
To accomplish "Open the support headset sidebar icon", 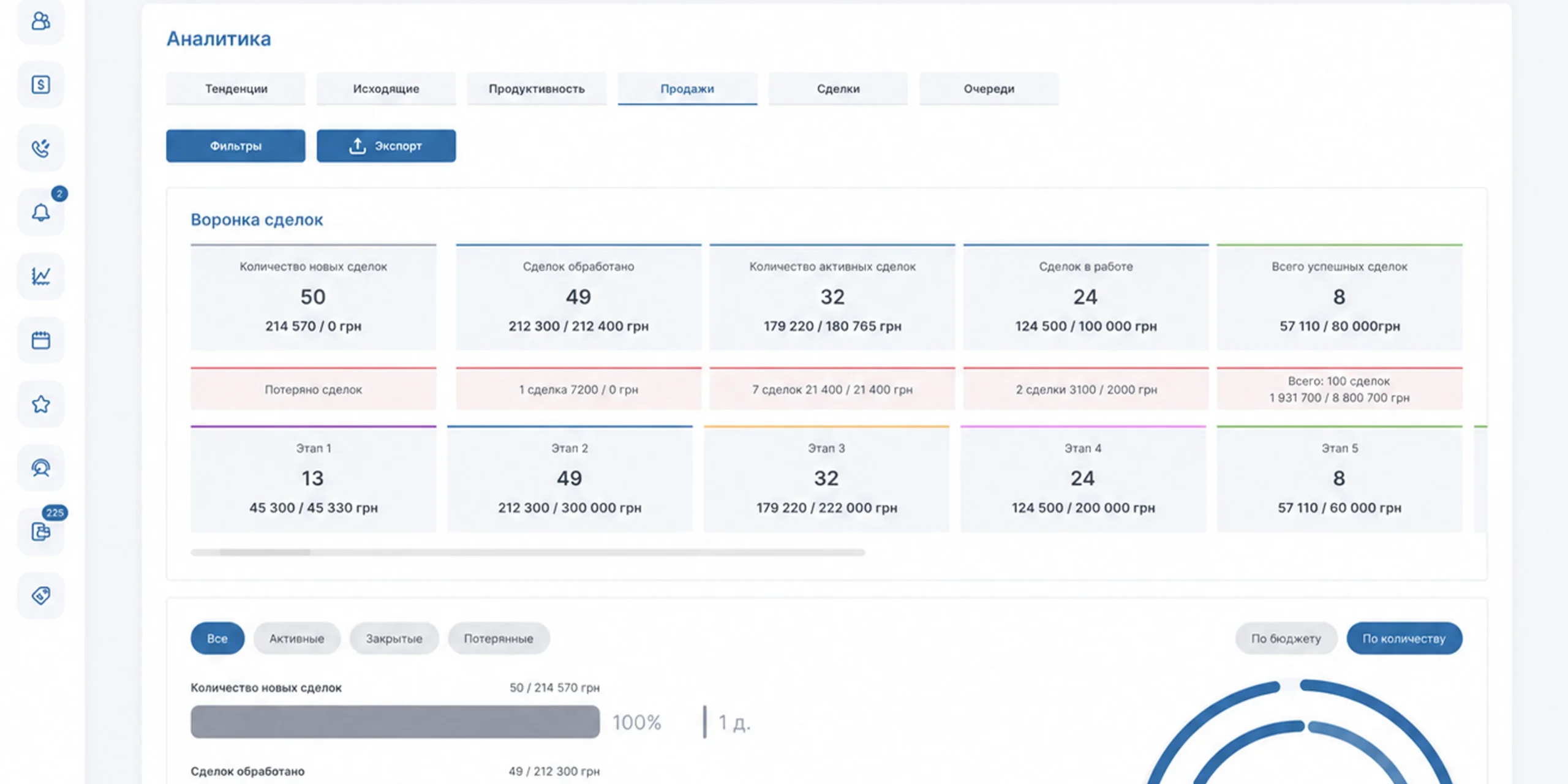I will tap(40, 468).
